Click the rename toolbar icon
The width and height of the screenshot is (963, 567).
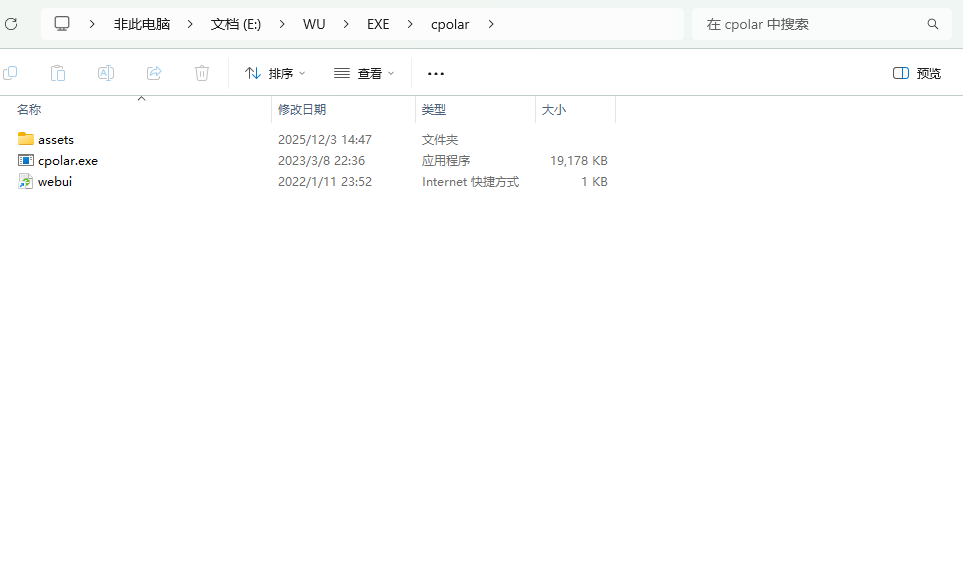pos(106,73)
